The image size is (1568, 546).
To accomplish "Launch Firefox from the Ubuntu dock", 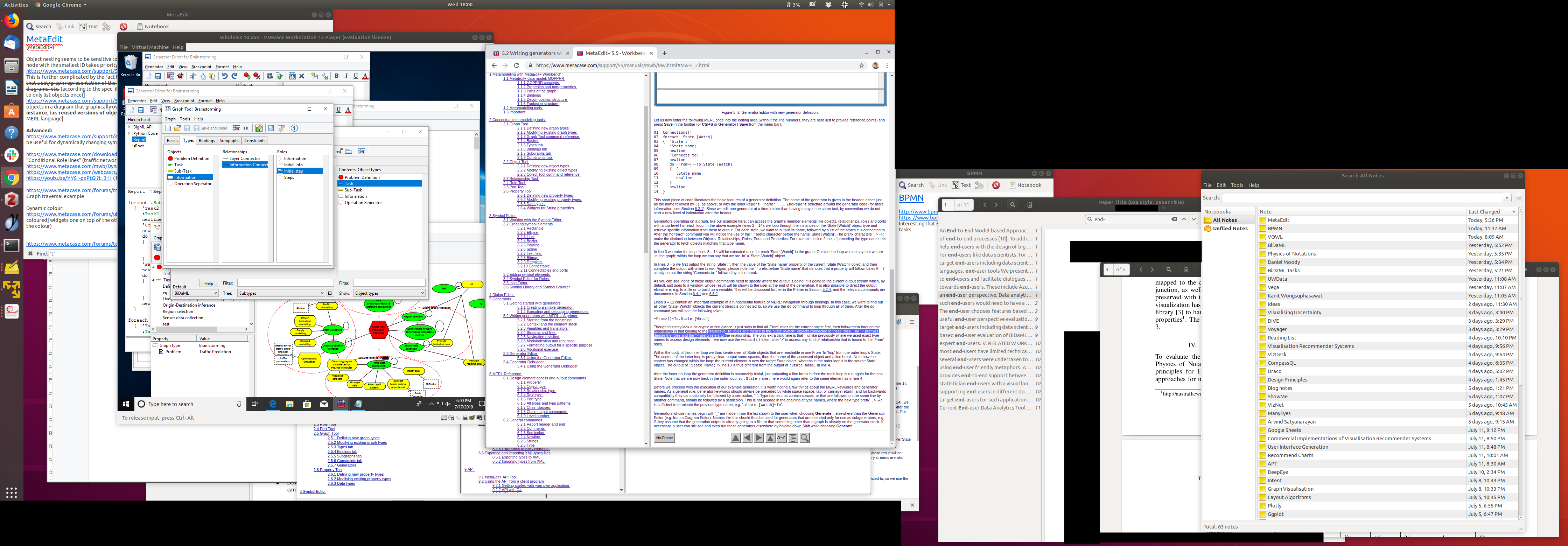I will click(x=12, y=21).
